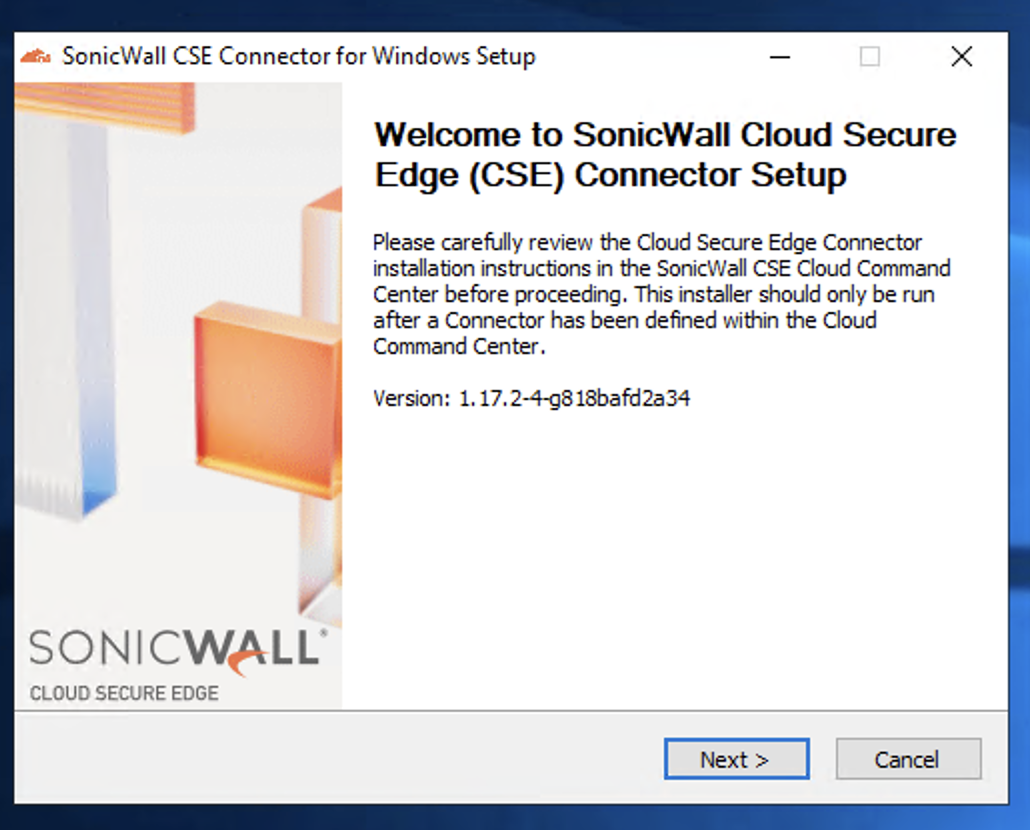Proceed by pressing the Next button
The image size is (1030, 830).
pos(736,760)
